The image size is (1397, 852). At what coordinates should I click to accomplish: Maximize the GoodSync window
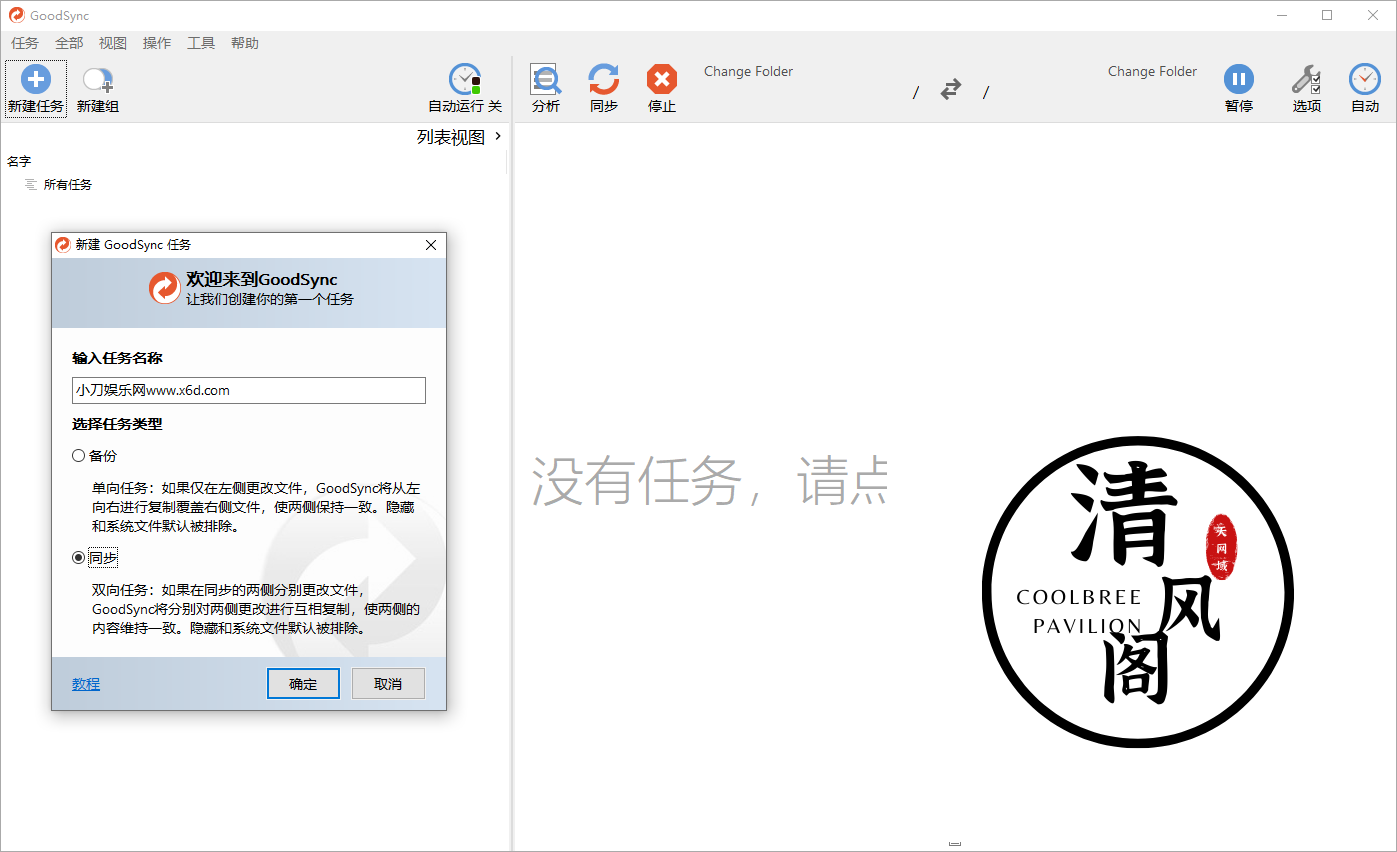tap(1327, 15)
